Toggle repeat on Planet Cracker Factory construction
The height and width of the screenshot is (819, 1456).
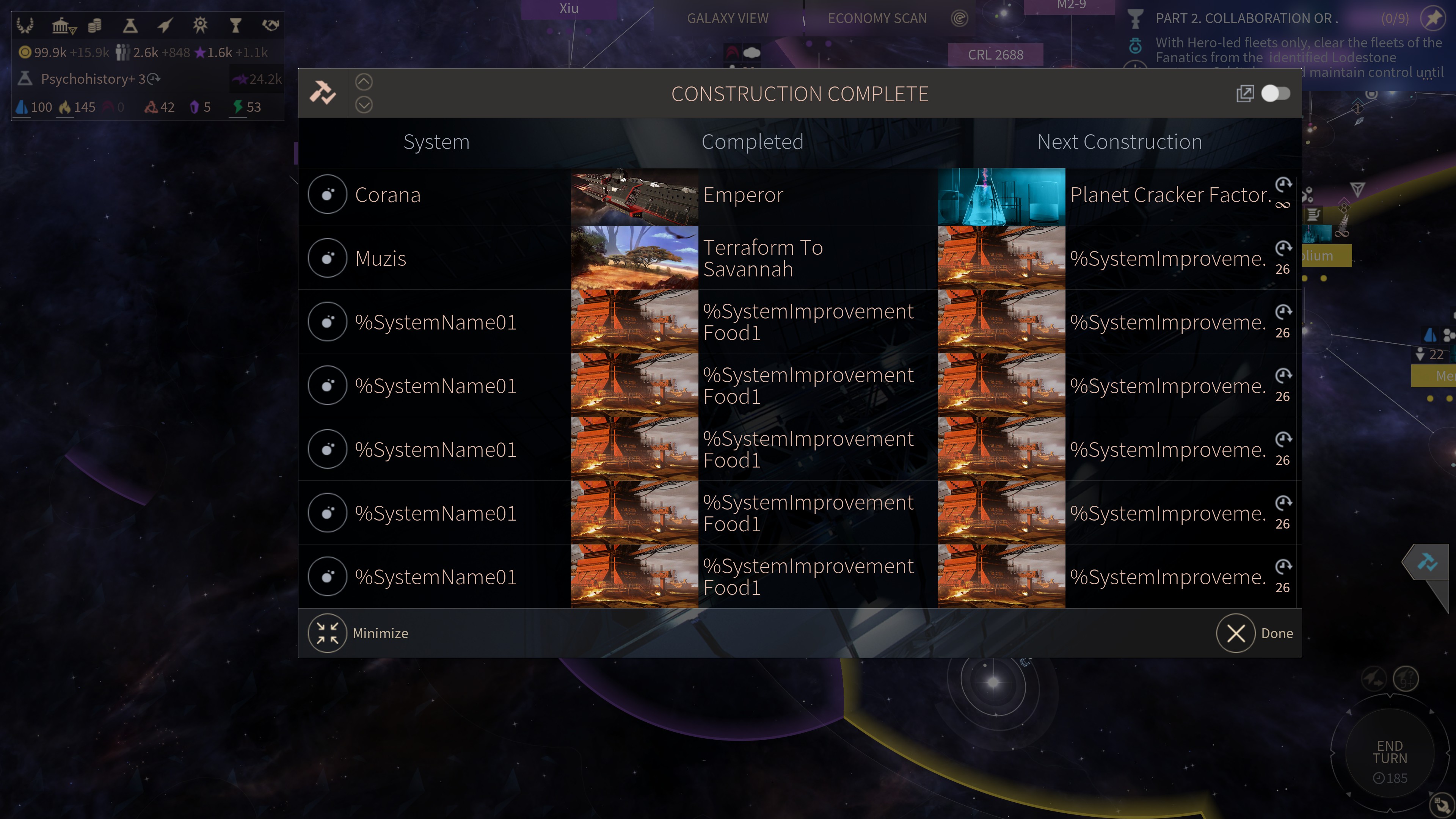(1283, 184)
